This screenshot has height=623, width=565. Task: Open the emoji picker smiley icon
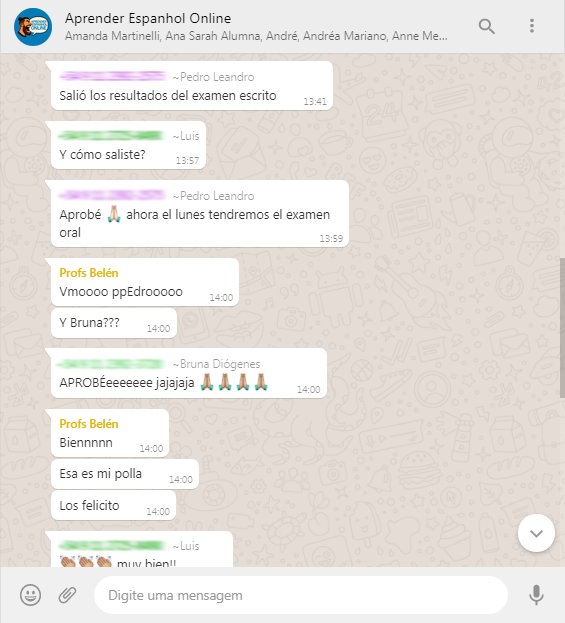31,595
